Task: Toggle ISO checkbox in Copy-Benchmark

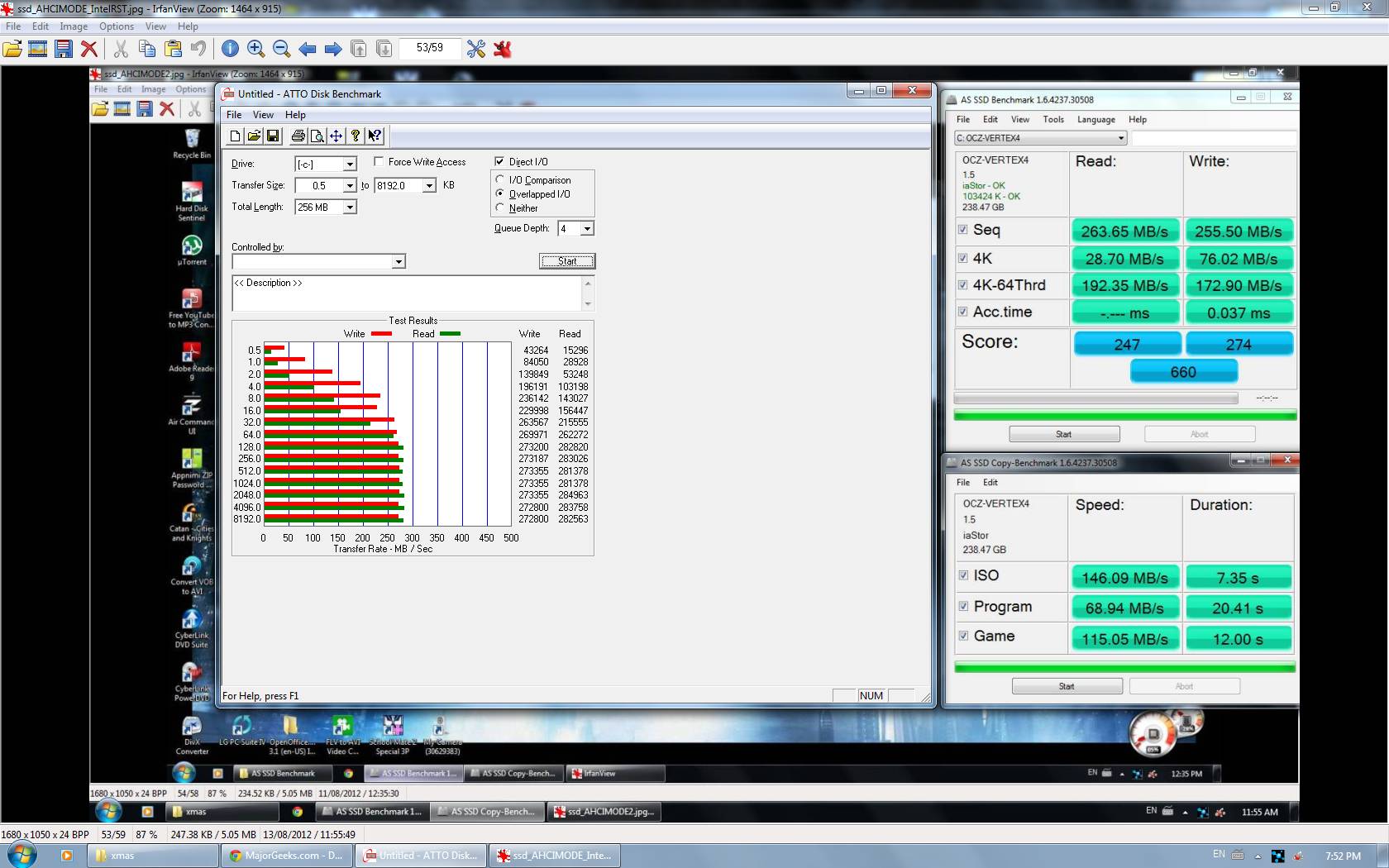Action: 963,575
